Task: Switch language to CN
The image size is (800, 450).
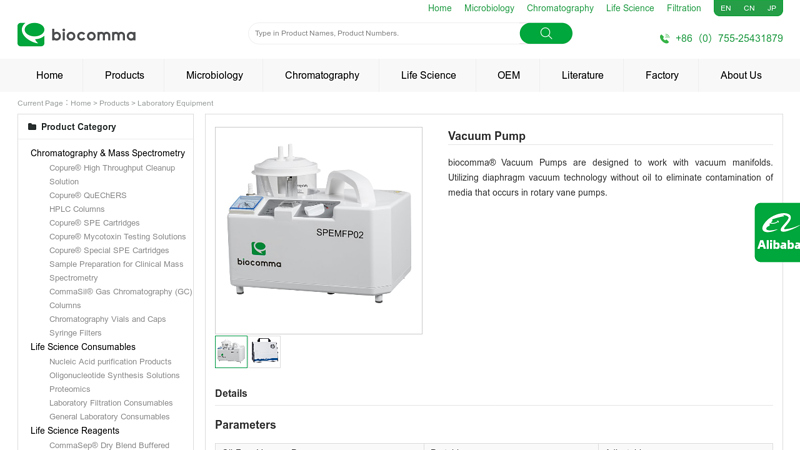Action: coord(749,8)
